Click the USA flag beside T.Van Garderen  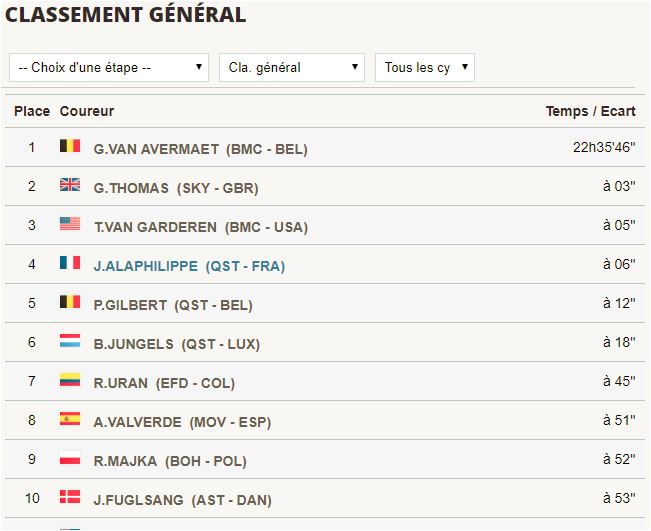[70, 223]
